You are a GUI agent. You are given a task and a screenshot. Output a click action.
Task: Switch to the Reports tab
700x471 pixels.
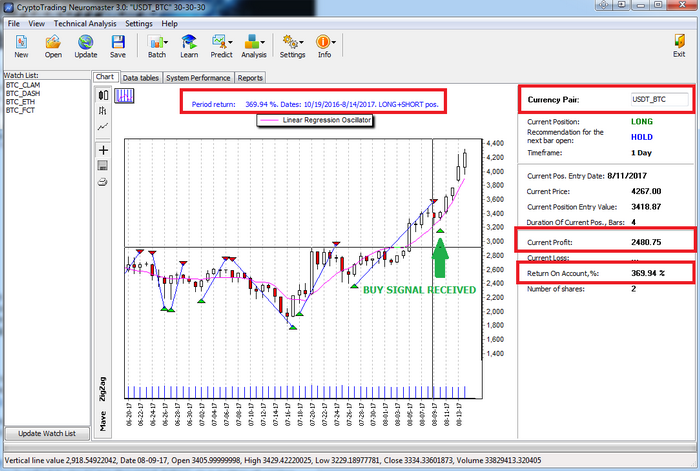click(250, 78)
